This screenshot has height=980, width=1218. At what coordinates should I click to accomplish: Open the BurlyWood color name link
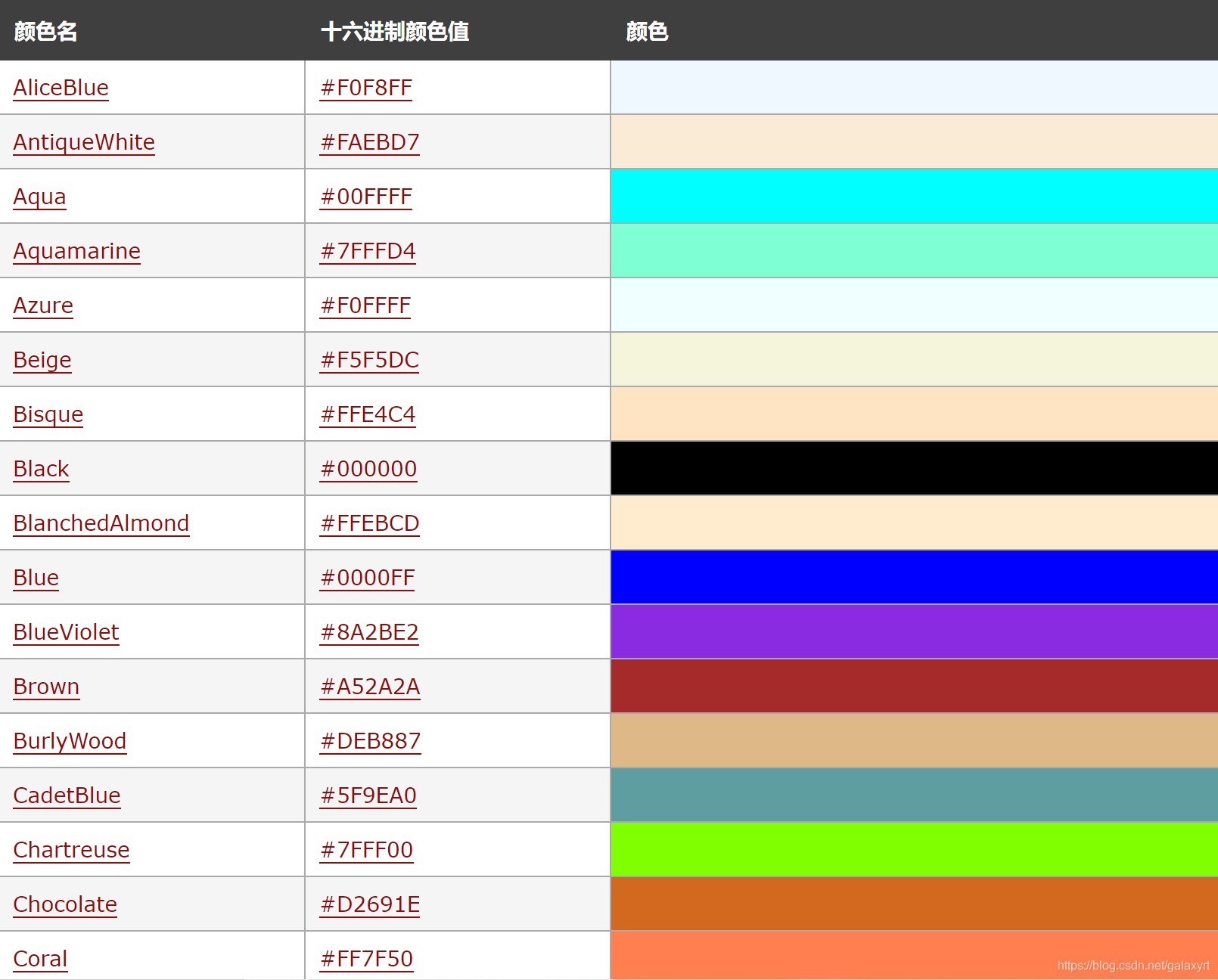click(x=70, y=741)
